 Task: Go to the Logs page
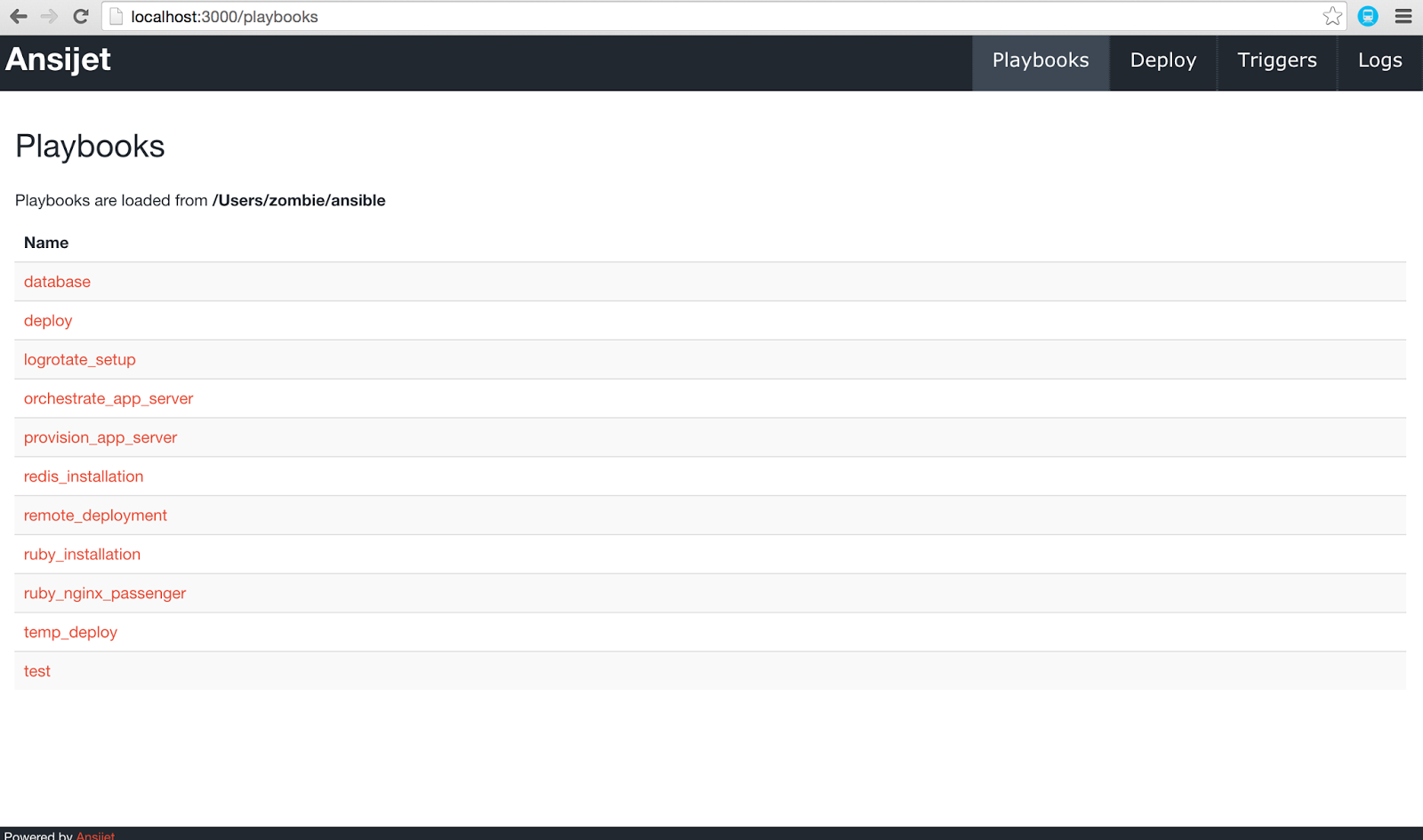1379,60
